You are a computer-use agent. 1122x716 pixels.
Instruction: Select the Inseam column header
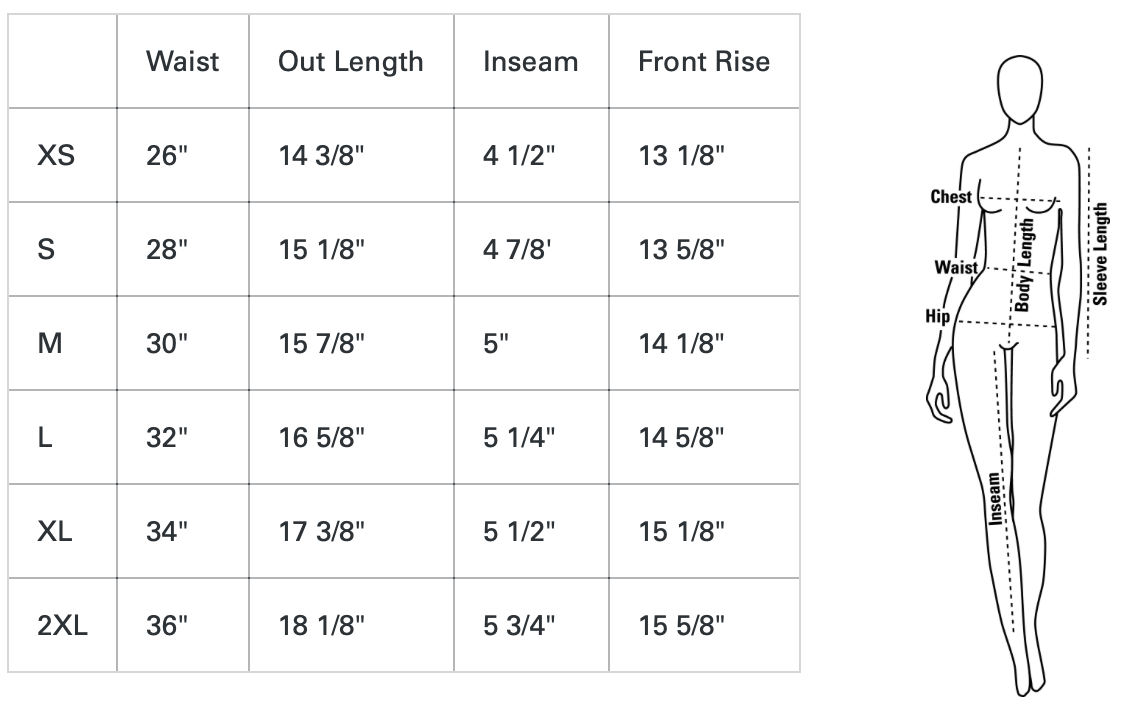(x=530, y=62)
